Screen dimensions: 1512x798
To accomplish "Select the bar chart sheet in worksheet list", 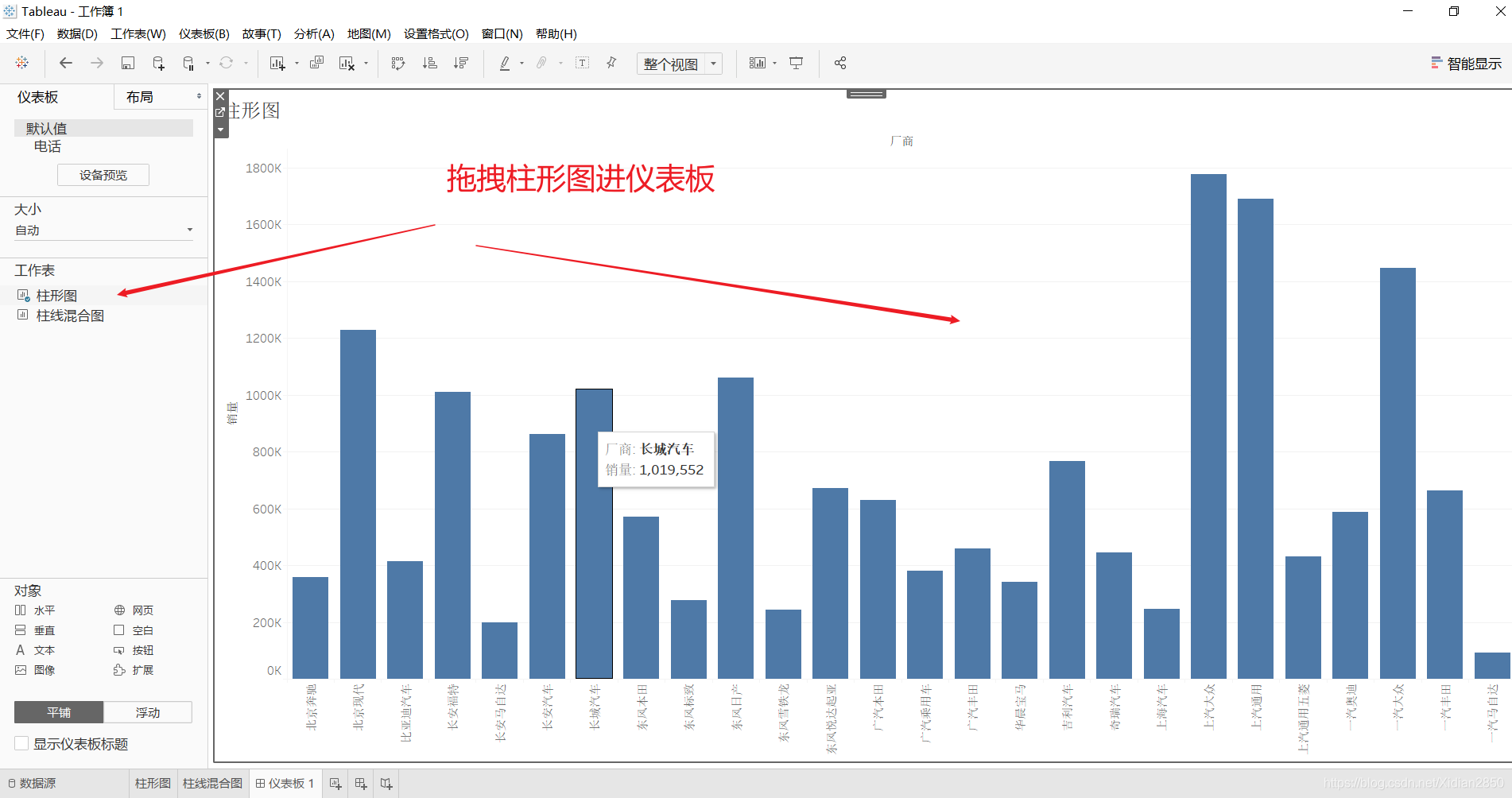I will pyautogui.click(x=56, y=296).
